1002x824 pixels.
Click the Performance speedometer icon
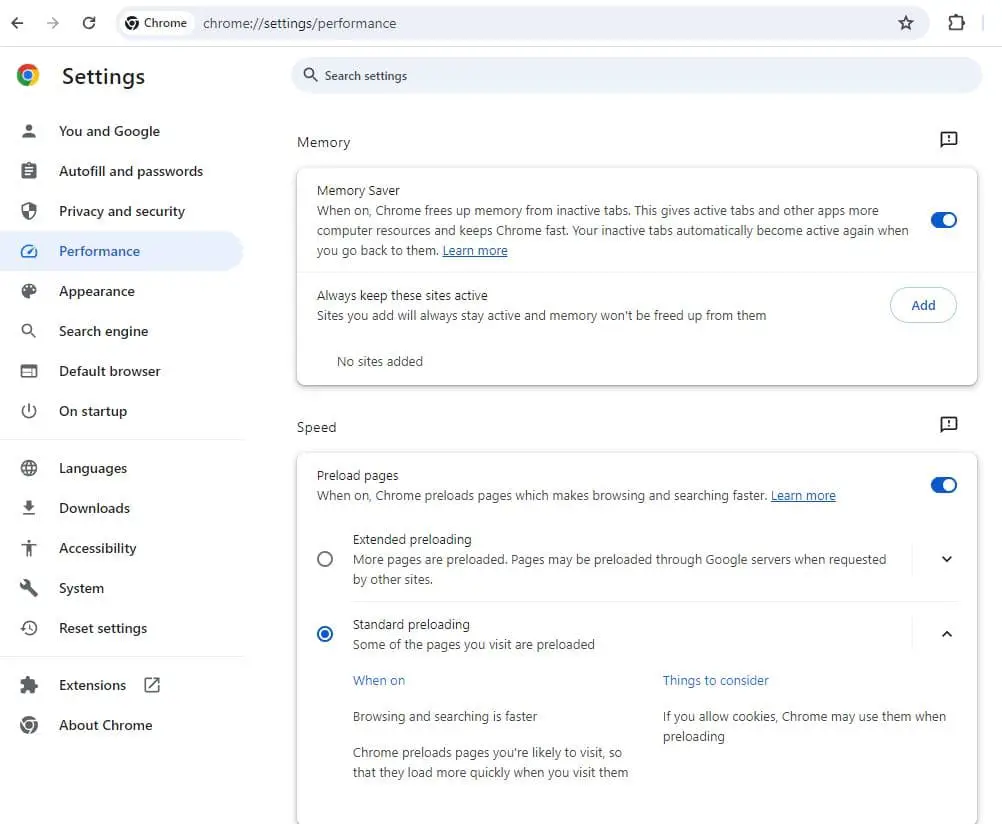click(29, 251)
